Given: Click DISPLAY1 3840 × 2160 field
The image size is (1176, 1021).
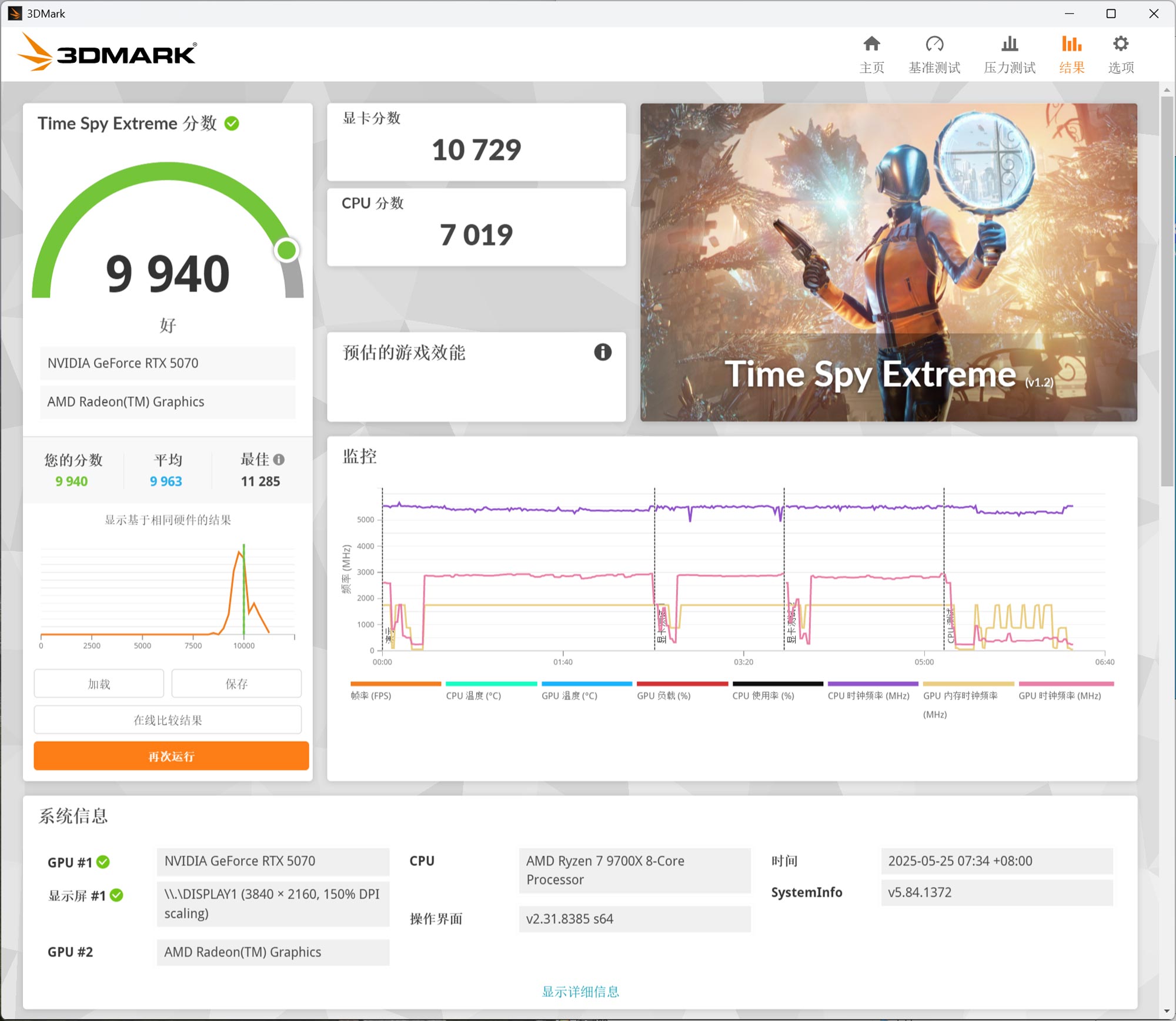Looking at the screenshot, I should point(273,903).
